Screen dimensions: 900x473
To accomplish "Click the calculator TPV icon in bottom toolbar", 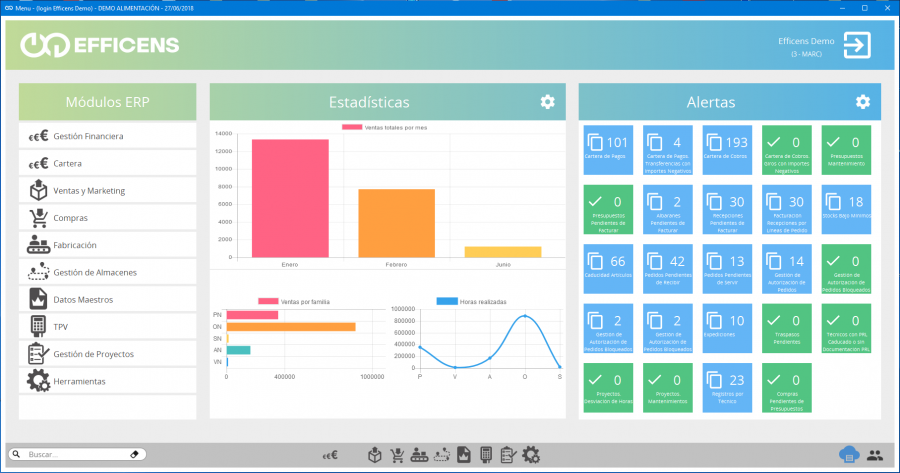I will 486,455.
